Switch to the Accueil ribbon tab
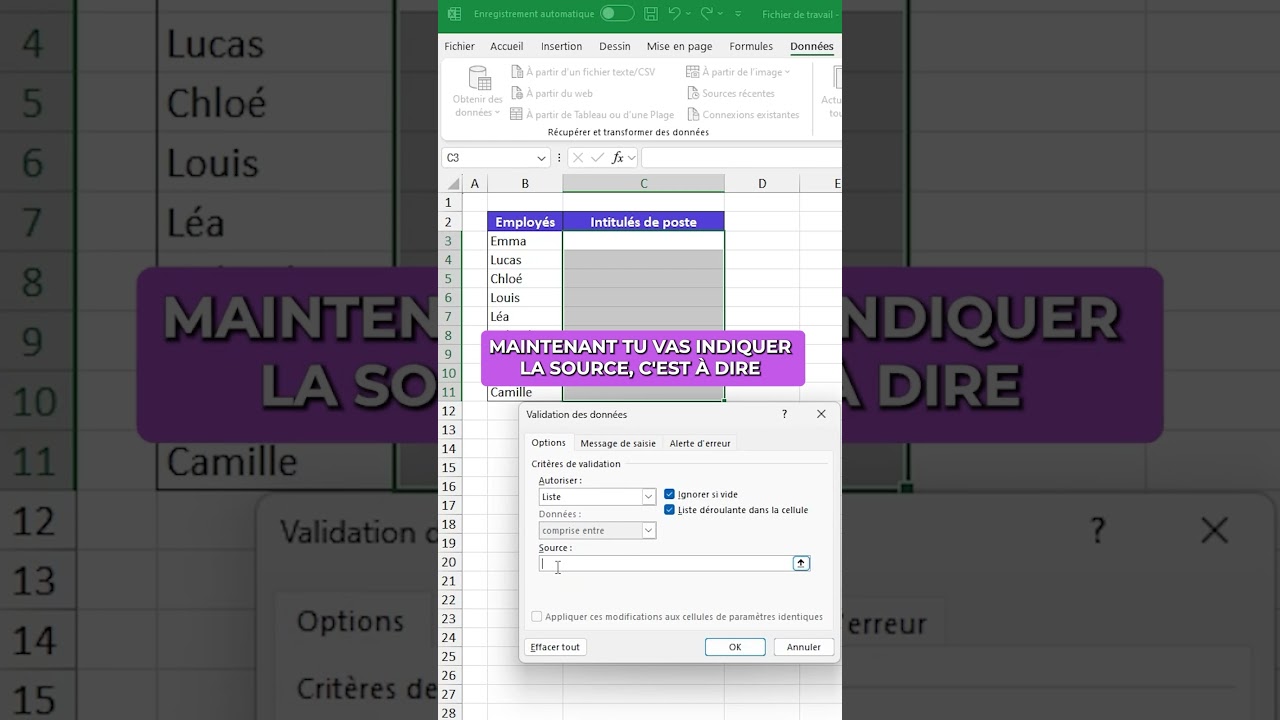 coord(507,46)
